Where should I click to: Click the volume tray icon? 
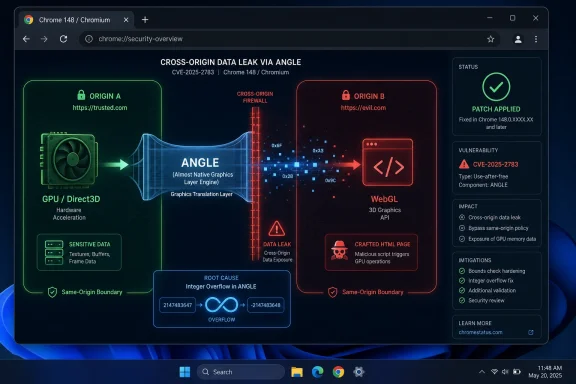505,372
